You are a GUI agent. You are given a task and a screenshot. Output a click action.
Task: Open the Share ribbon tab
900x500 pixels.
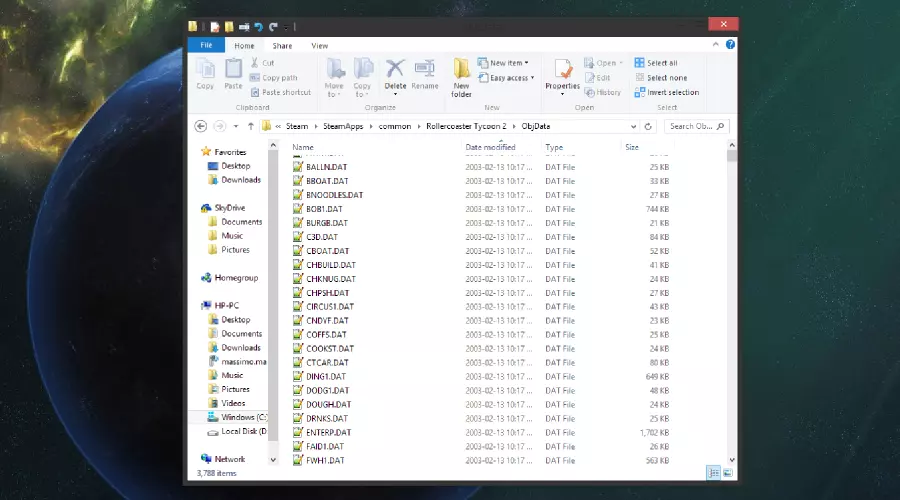coord(282,45)
